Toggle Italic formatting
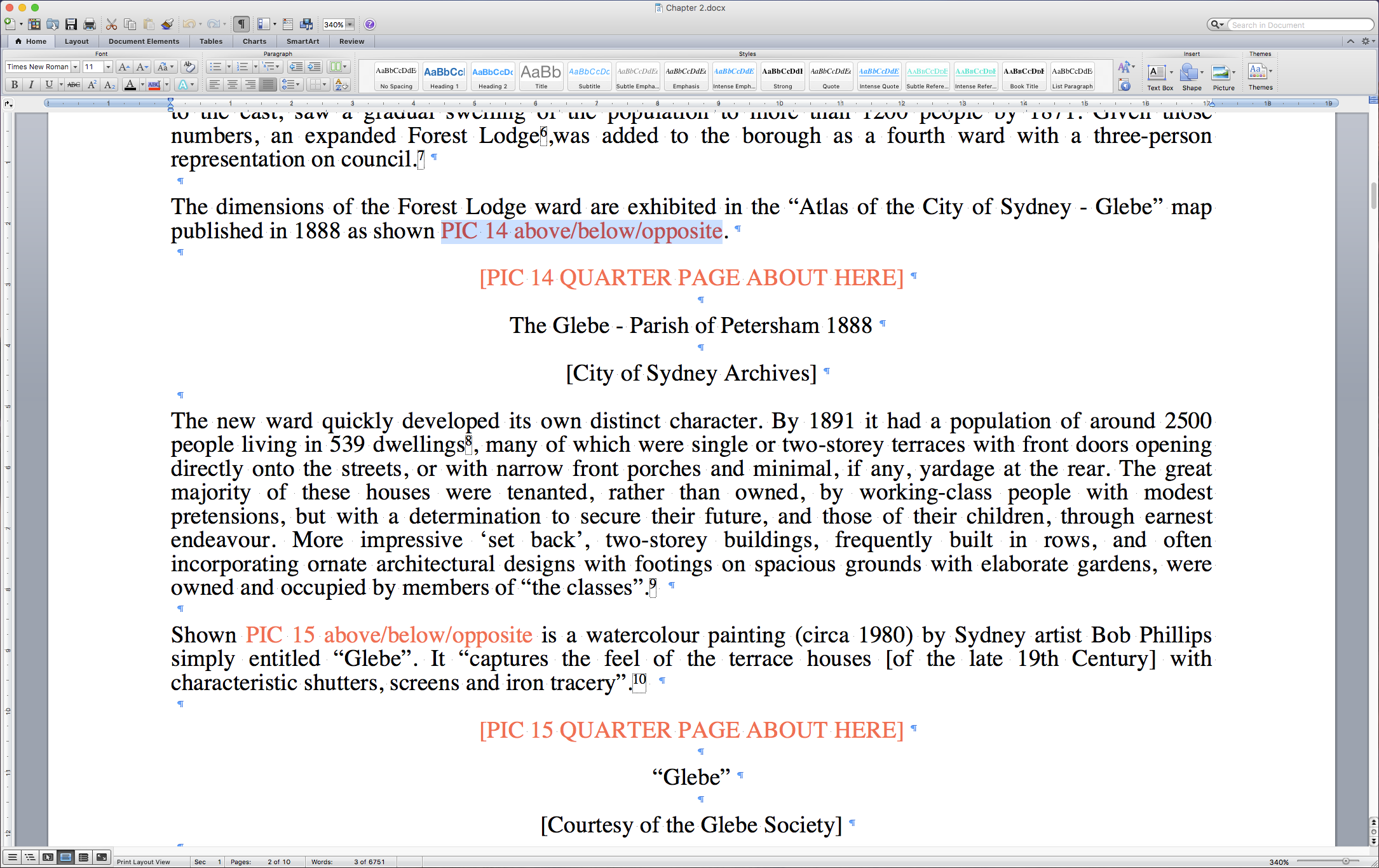 pyautogui.click(x=31, y=85)
